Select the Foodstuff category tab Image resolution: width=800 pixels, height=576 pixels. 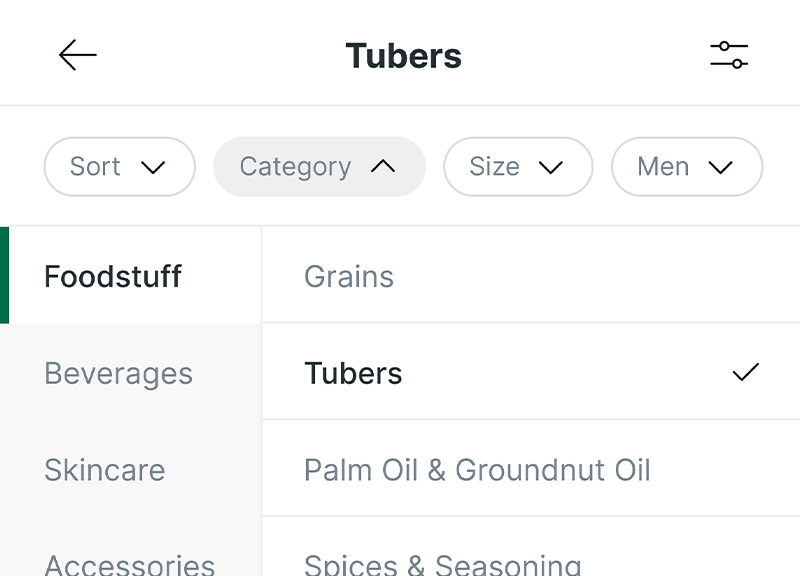[x=113, y=276]
